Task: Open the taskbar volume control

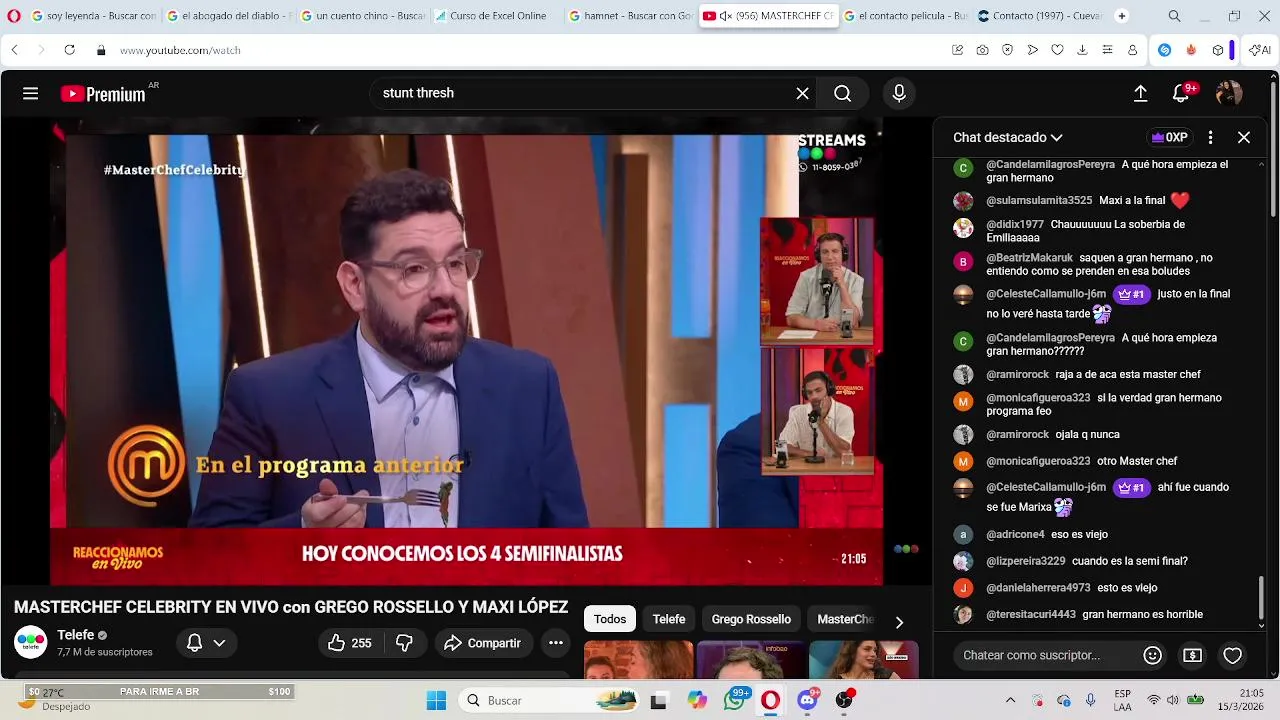Action: pos(1173,700)
